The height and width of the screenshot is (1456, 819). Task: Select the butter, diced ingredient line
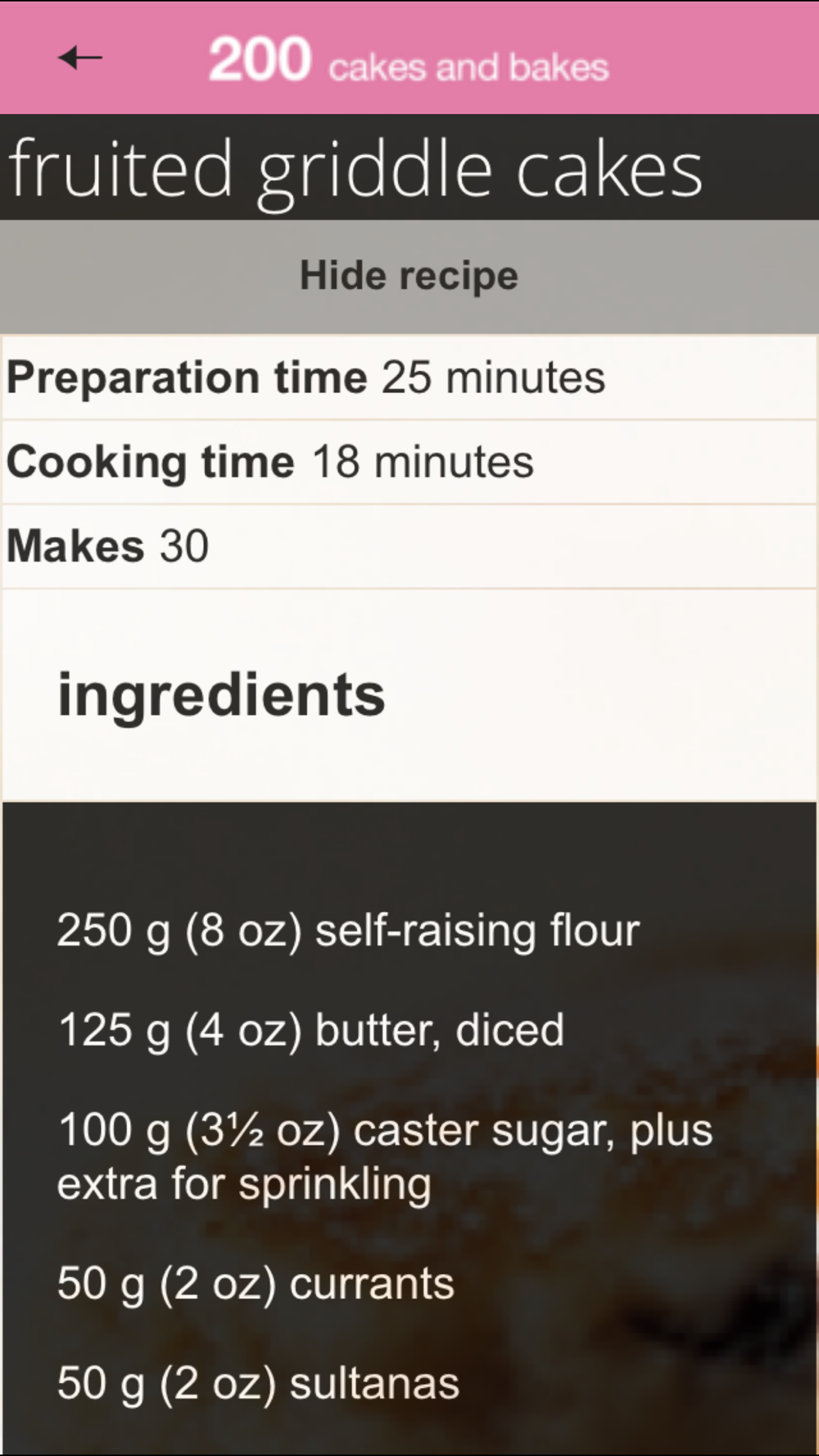click(311, 1030)
